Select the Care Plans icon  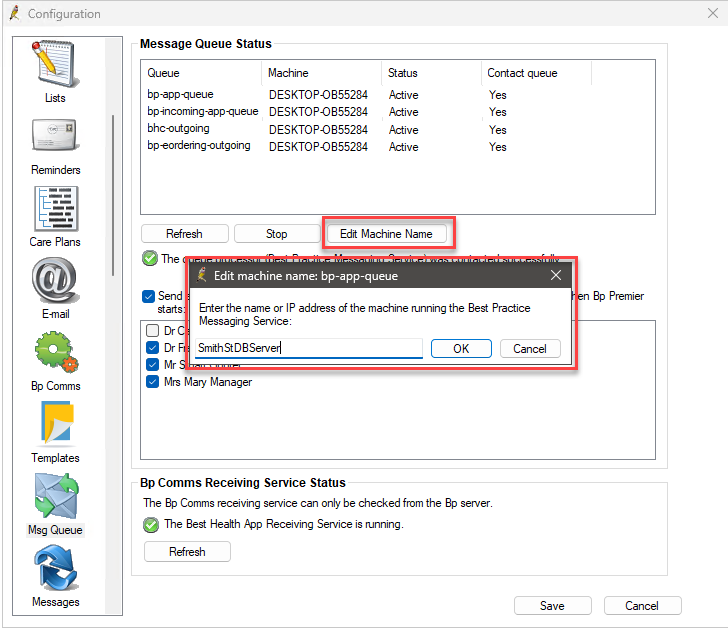pos(55,209)
